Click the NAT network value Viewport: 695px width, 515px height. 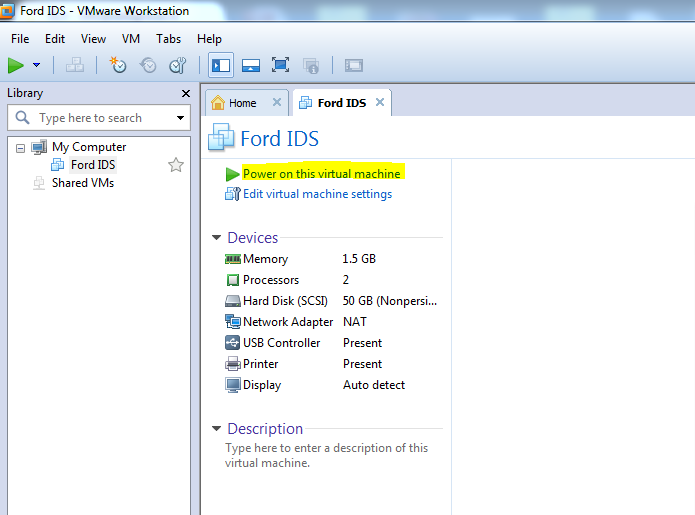pos(355,322)
